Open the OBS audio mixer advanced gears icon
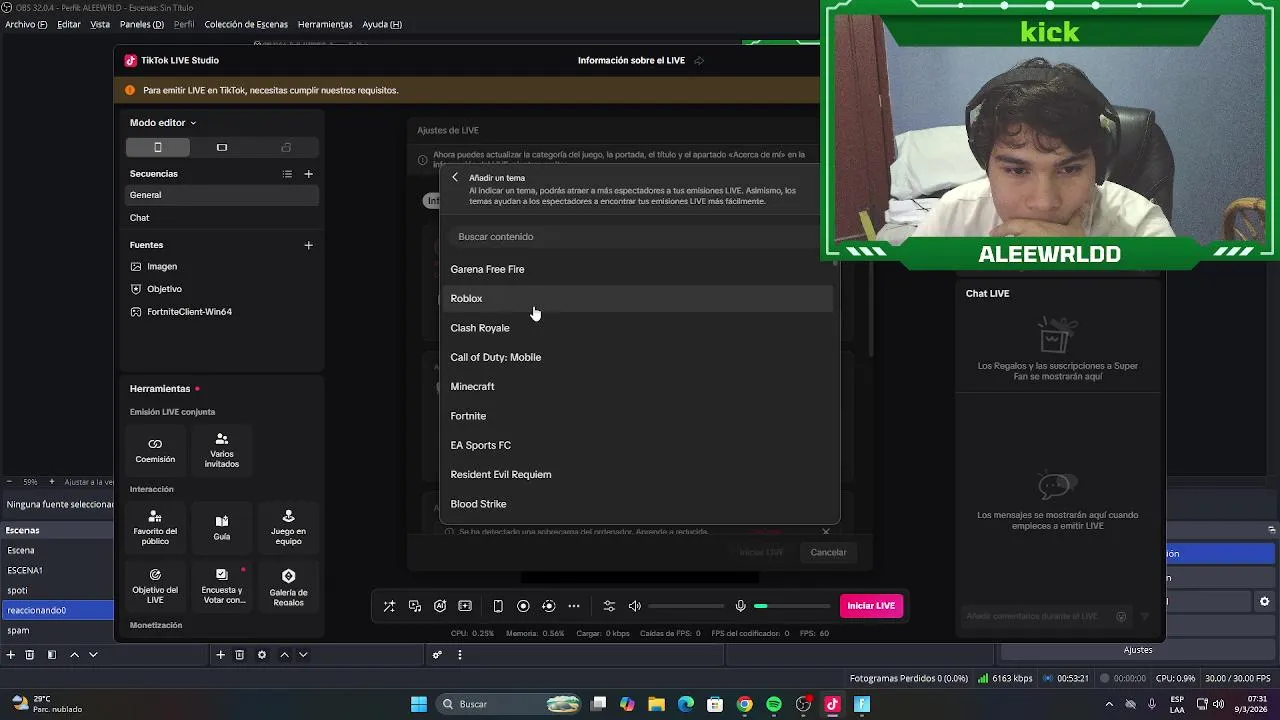 437,655
